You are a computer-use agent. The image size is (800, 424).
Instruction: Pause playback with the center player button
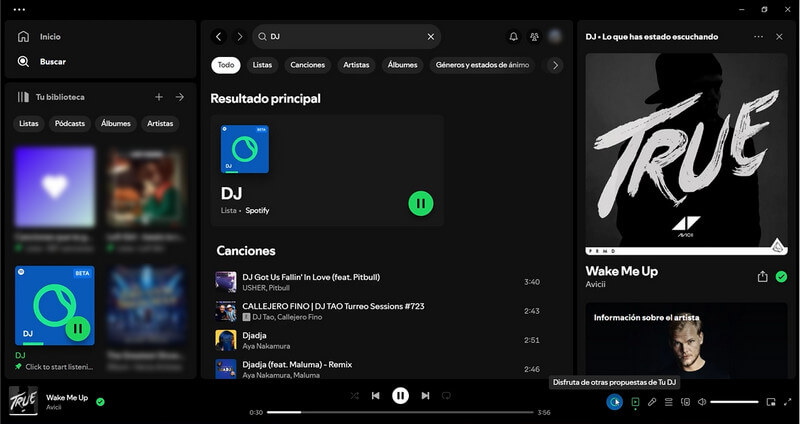pyautogui.click(x=401, y=395)
